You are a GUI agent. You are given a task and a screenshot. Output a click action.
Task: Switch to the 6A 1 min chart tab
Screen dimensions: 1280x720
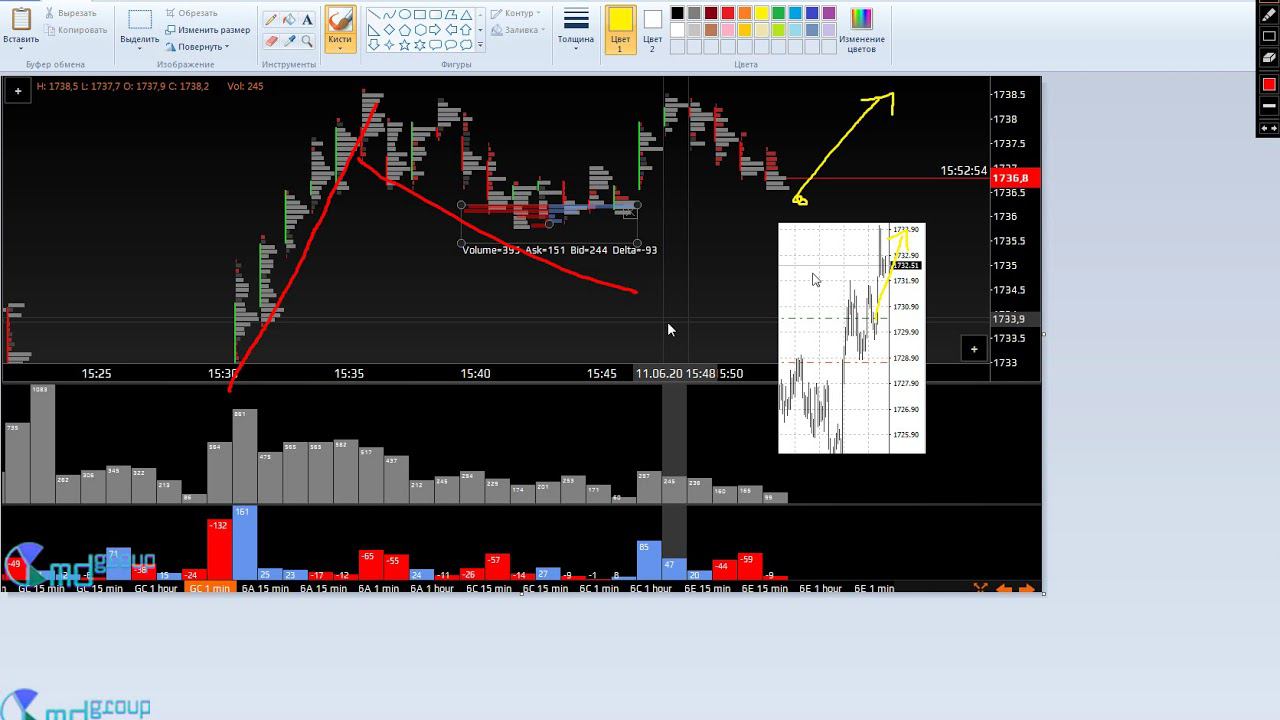379,589
